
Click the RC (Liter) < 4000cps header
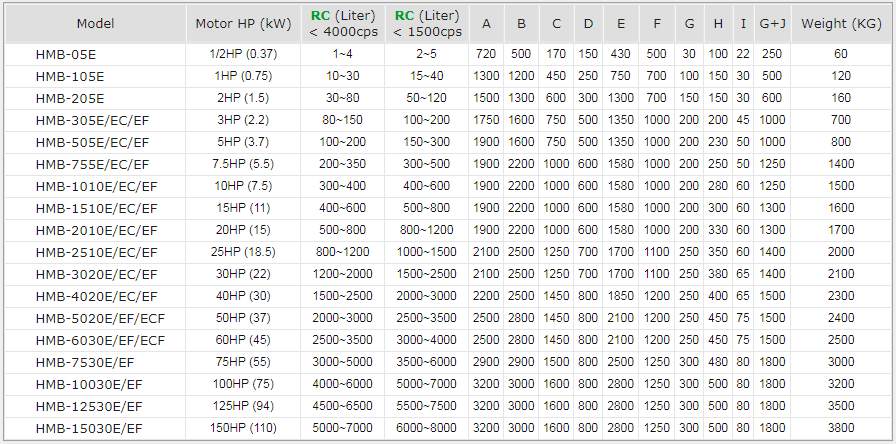(343, 24)
